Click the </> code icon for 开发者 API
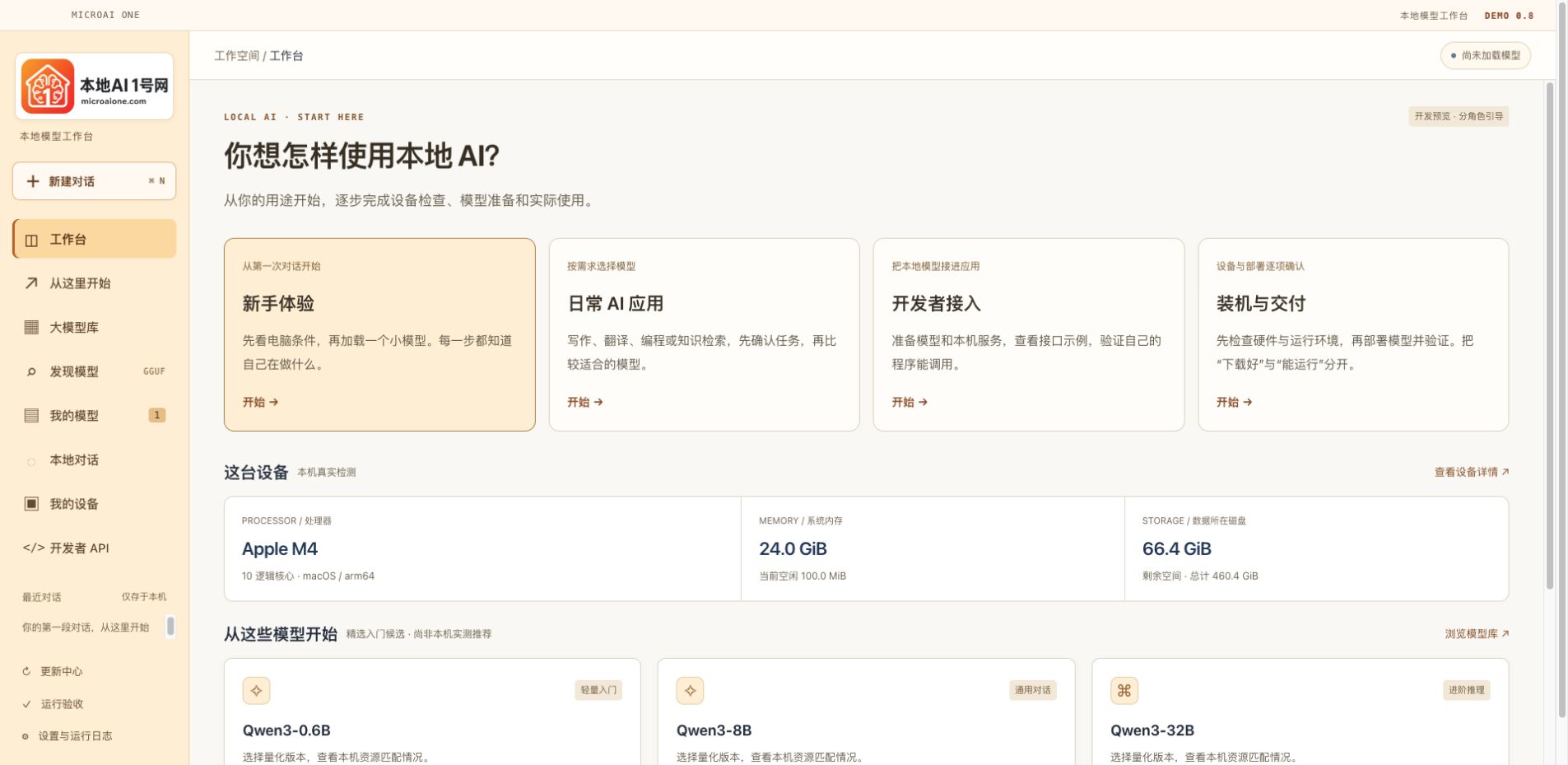This screenshot has height=765, width=1568. (34, 548)
